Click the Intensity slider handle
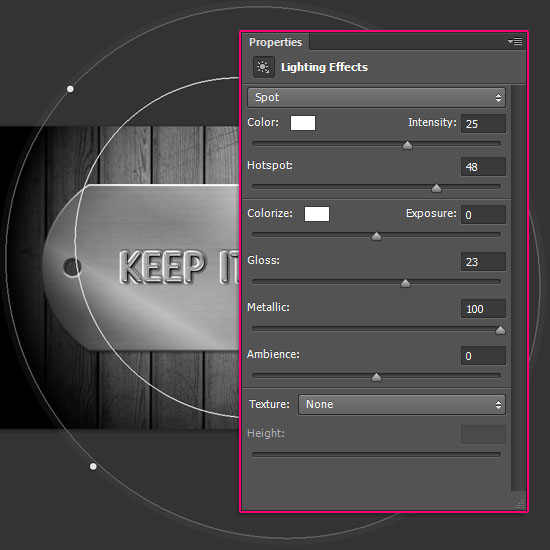Viewport: 550px width, 550px height. tap(407, 145)
